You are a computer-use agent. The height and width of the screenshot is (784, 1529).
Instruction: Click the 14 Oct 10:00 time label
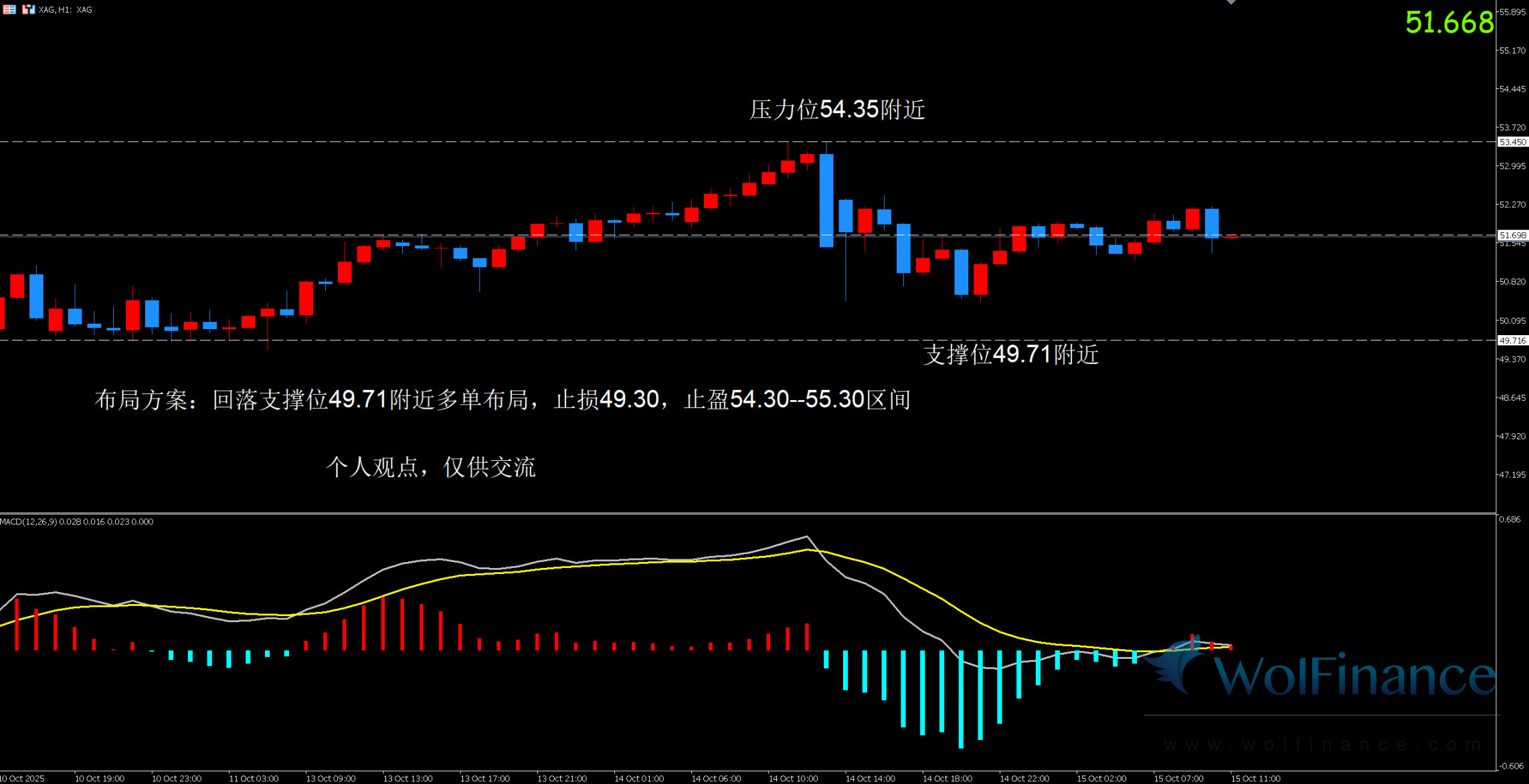(x=793, y=779)
